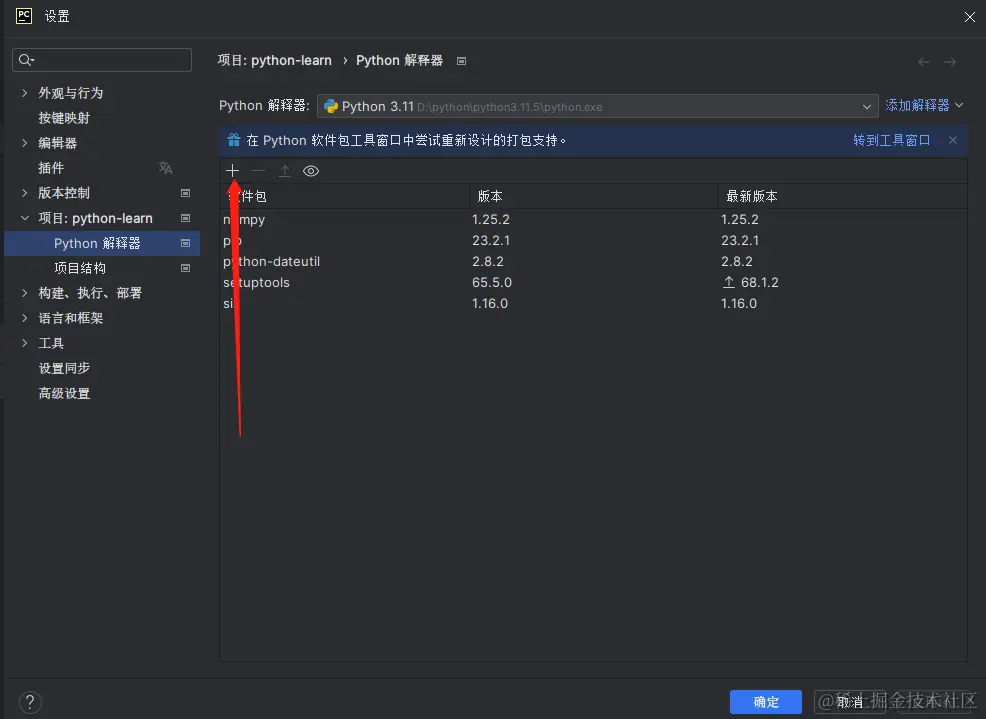Open Python 解释器 settings page
This screenshot has height=719, width=986.
coord(97,243)
